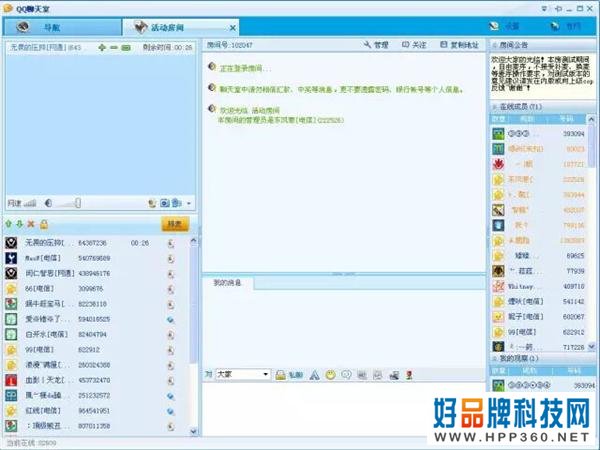Click the avatar of online member 107721
Screen dimensions: 600x450
pos(498,164)
